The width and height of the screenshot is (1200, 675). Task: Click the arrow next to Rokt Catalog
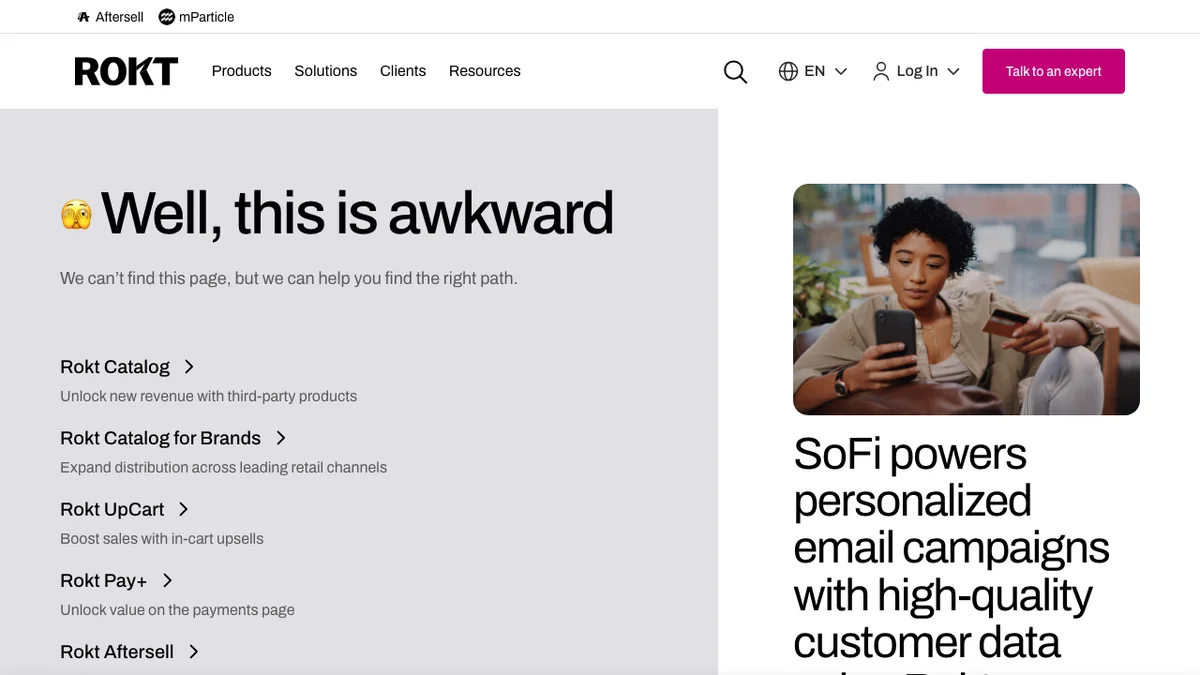189,367
